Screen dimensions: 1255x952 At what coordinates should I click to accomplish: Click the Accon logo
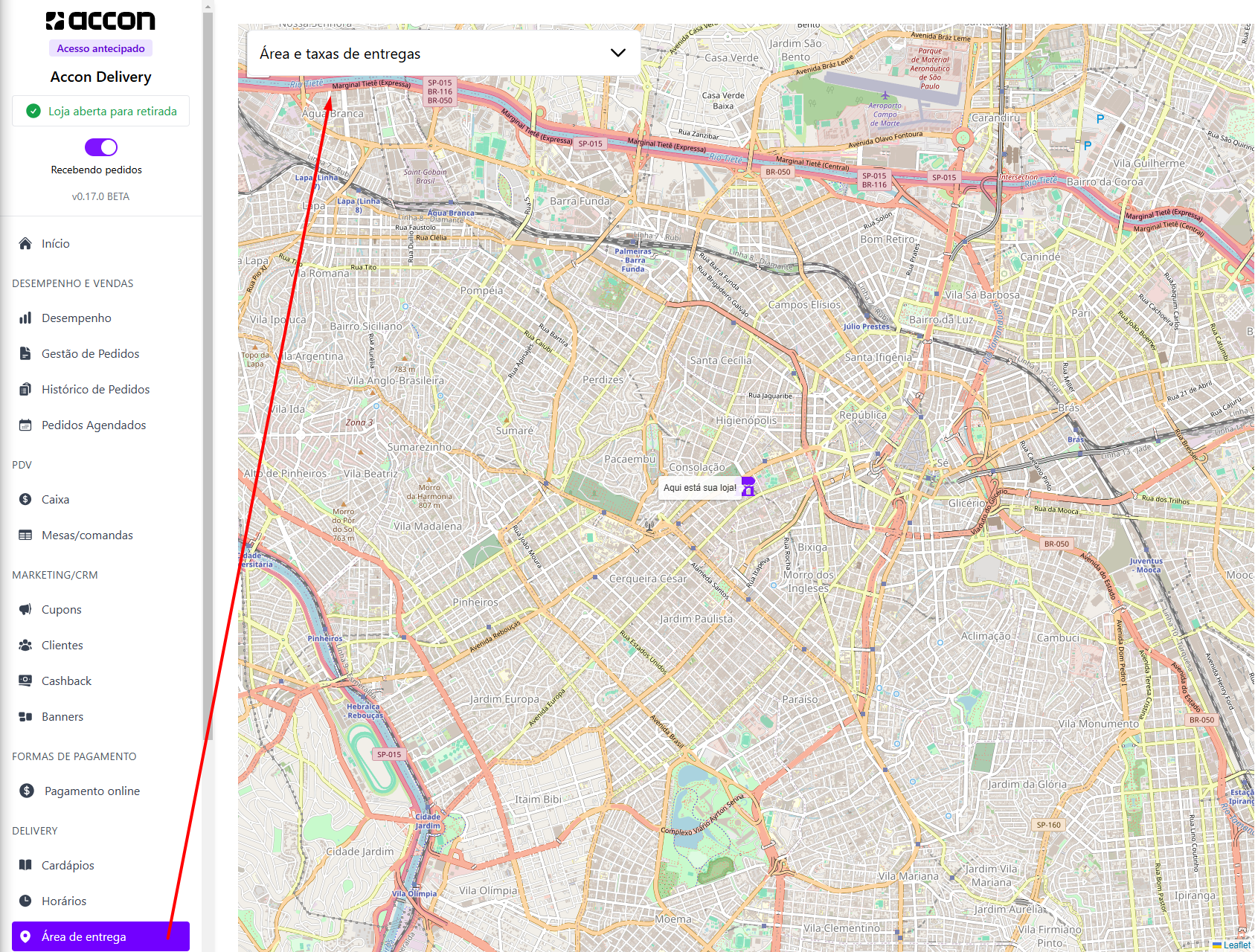pos(100,21)
